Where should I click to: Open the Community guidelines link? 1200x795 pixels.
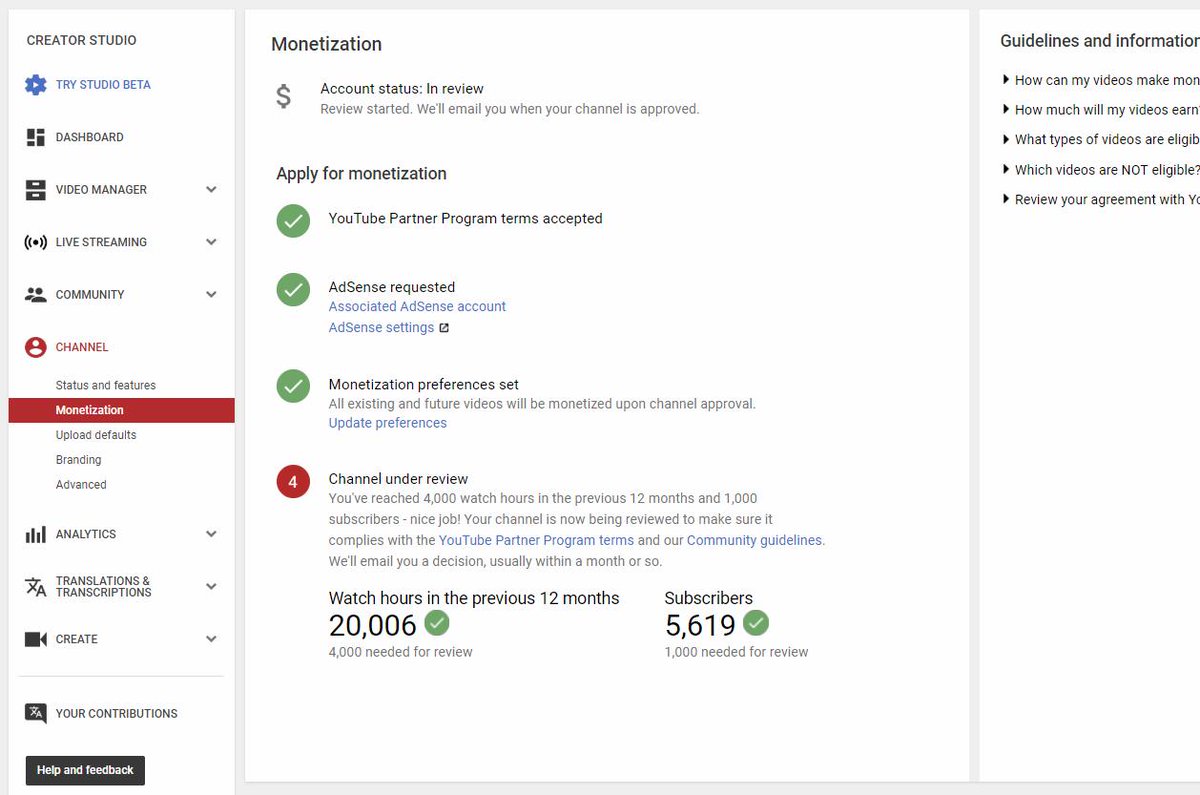tap(754, 541)
